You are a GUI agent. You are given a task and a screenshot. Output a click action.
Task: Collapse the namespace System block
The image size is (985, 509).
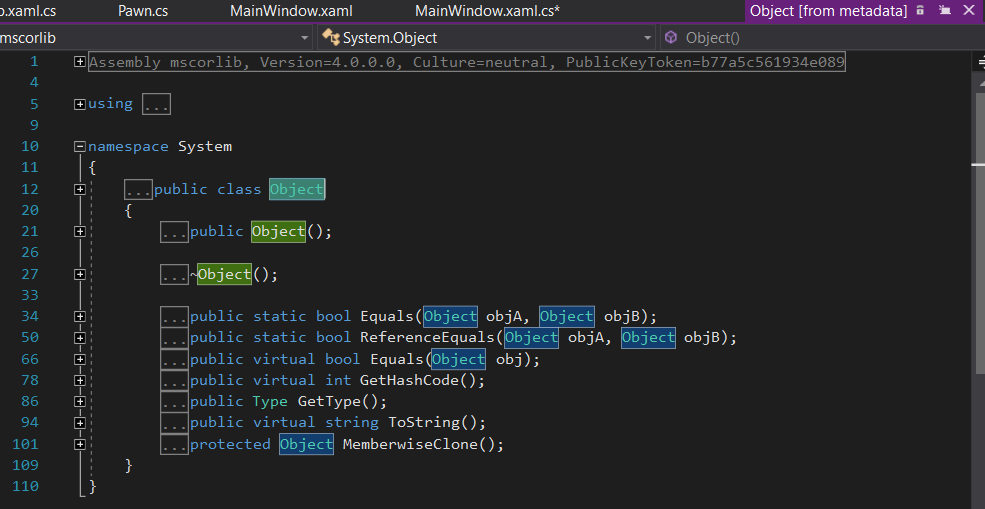80,146
